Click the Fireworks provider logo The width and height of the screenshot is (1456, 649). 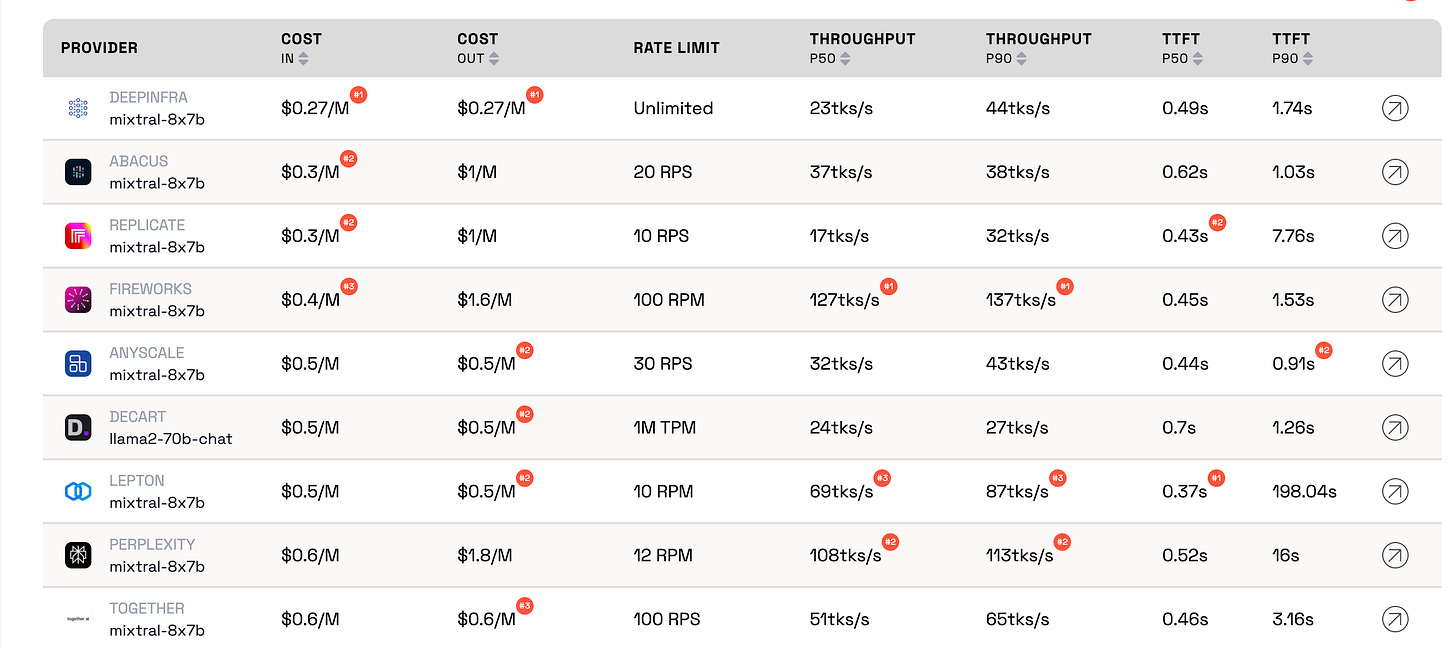click(x=78, y=300)
